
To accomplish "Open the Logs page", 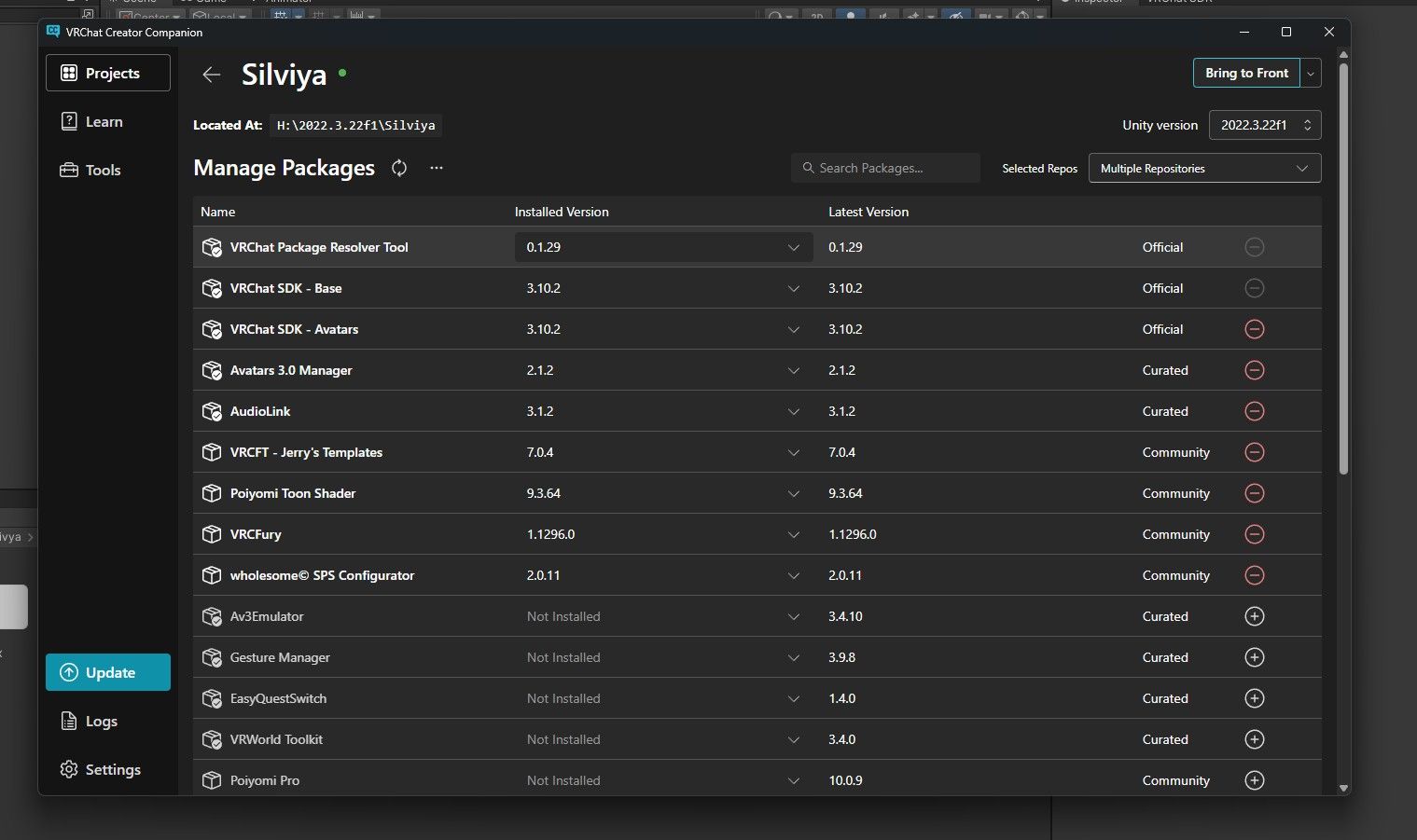I will point(108,721).
